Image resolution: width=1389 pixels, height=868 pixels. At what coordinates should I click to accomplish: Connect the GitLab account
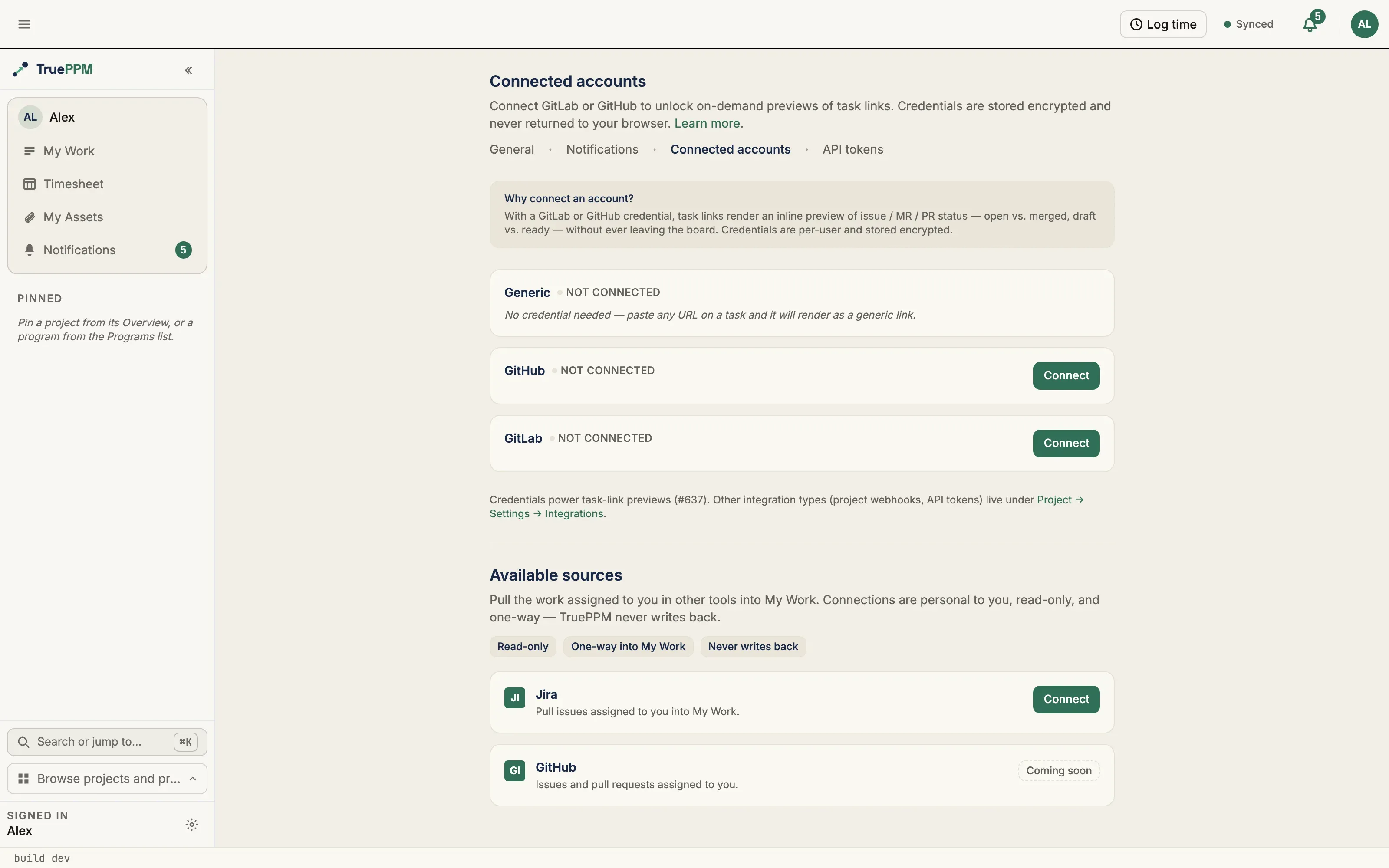(1066, 443)
